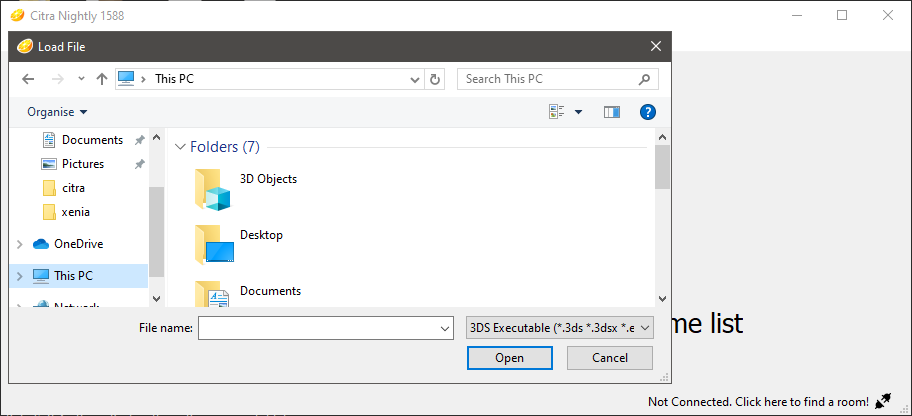Click the This PC monitor icon in sidebar
912x416 pixels.
click(41, 276)
